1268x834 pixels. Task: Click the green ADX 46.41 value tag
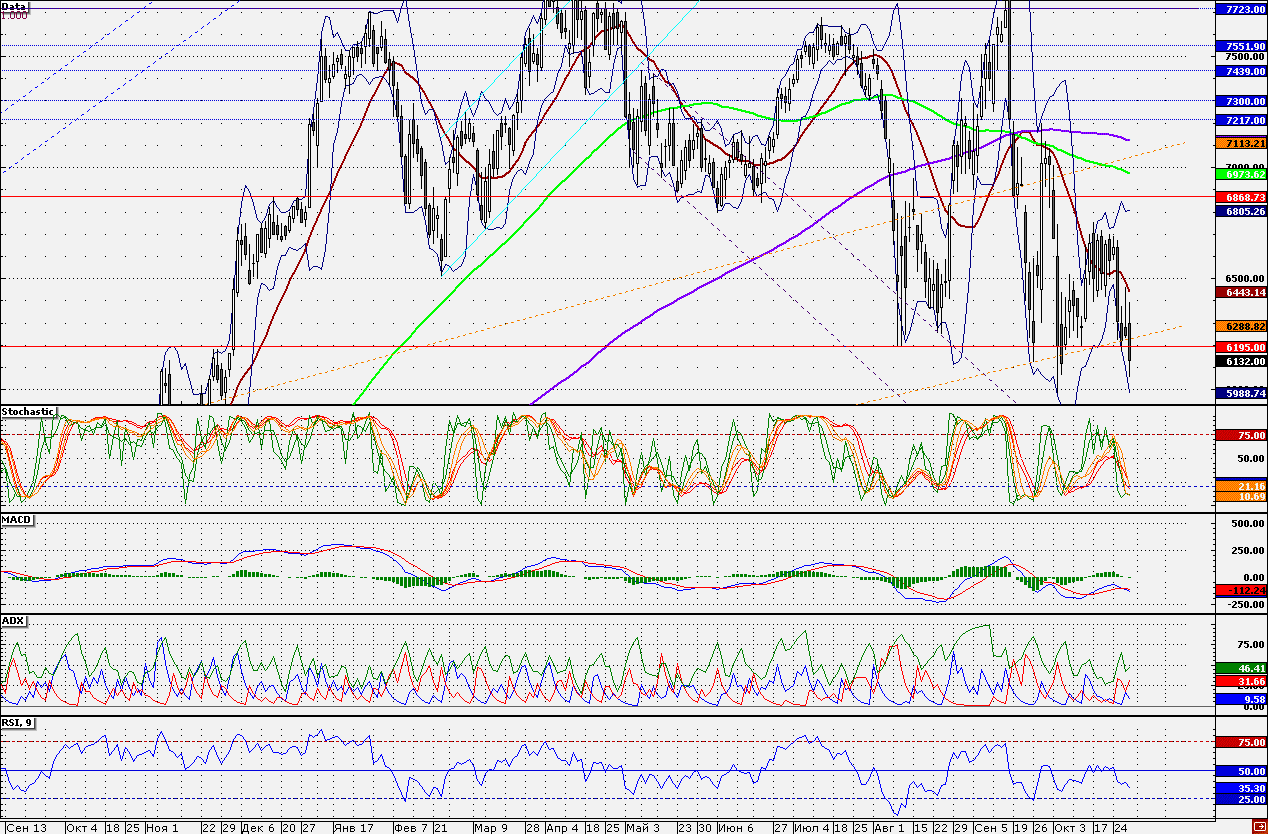(x=1240, y=667)
